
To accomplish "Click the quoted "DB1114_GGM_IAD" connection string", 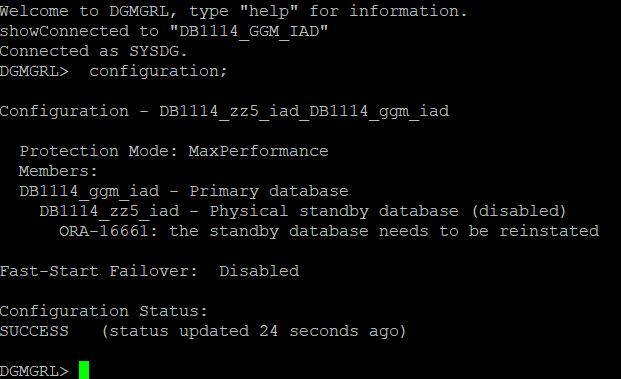I will [x=249, y=31].
